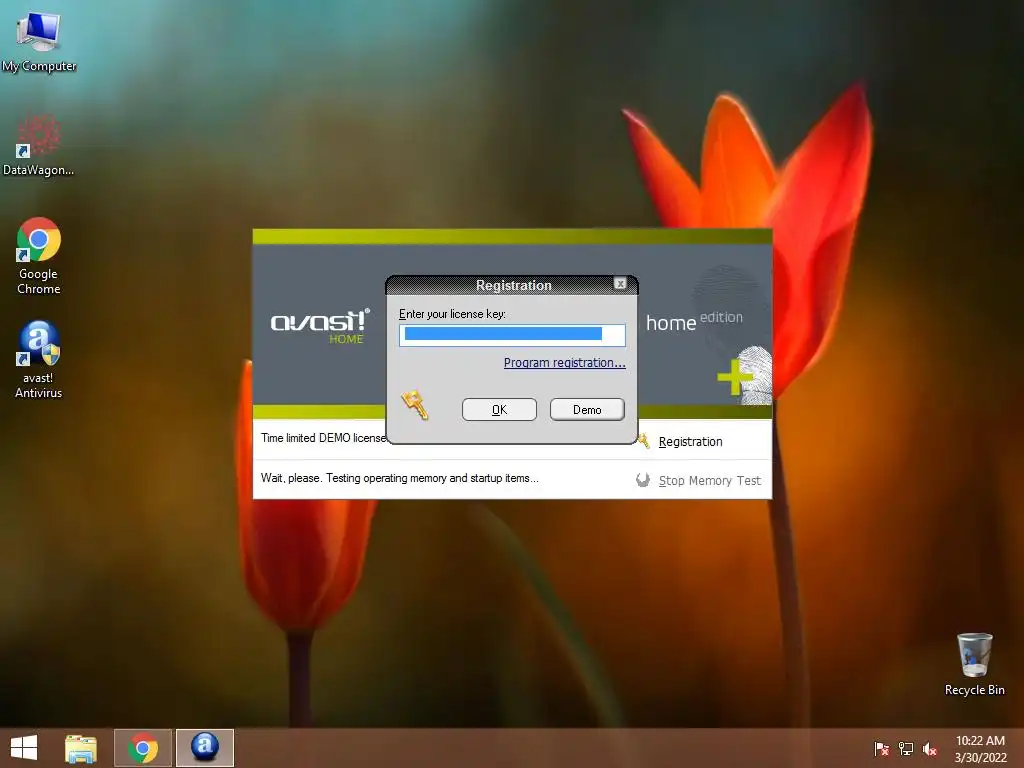The height and width of the screenshot is (768, 1024).
Task: Click Registration link in avast window
Action: tap(690, 441)
